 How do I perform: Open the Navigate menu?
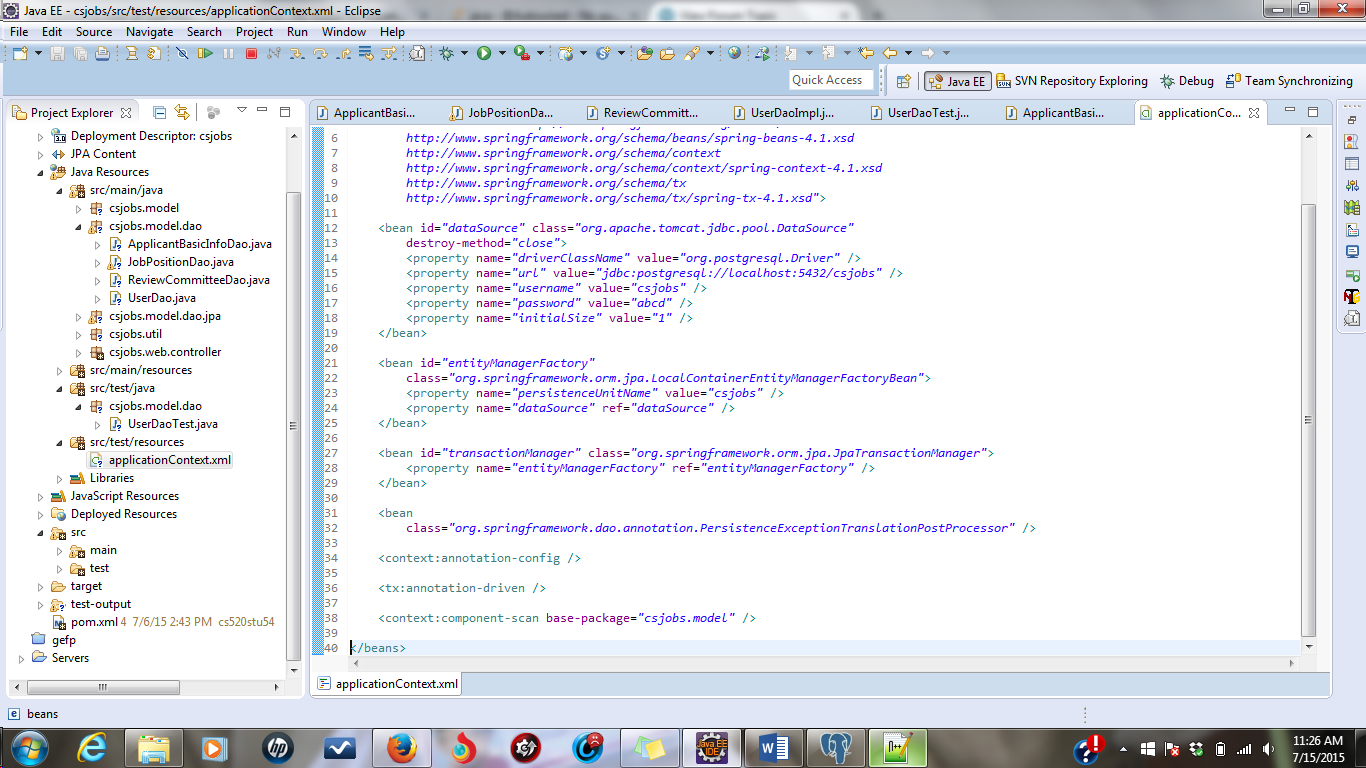[x=149, y=31]
